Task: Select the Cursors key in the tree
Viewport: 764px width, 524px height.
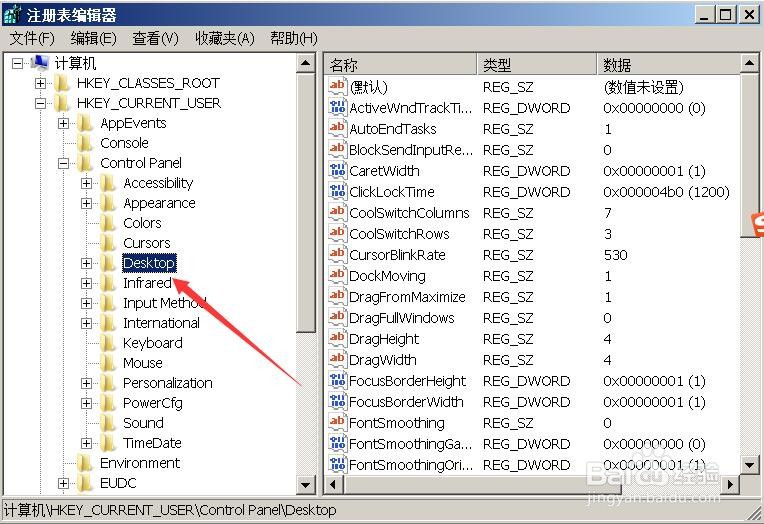Action: tap(147, 243)
